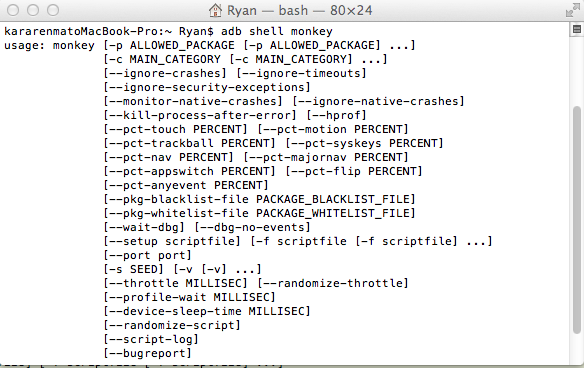Click the '--ignore-security-exceptions' line
Viewport: 584px width, 368px height.
207,88
